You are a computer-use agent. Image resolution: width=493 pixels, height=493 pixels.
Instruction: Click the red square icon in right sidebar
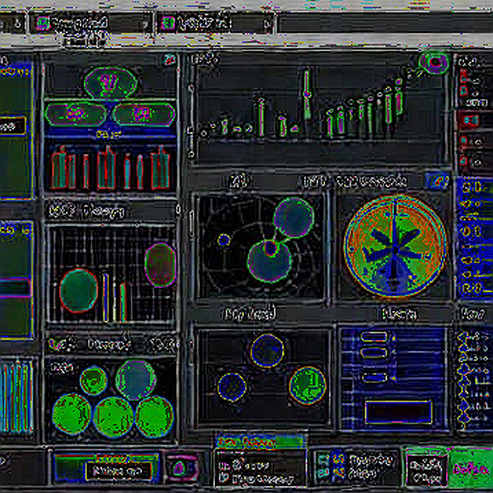[x=469, y=120]
